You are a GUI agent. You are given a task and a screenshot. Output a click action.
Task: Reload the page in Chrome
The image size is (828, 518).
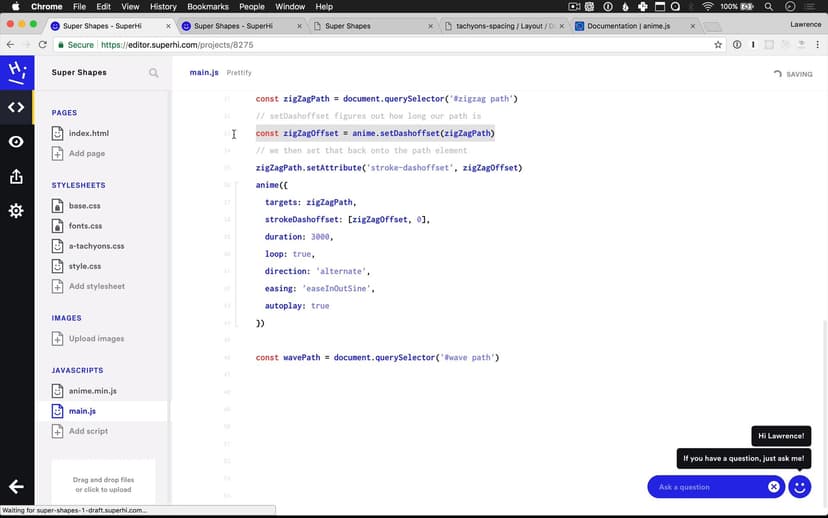pyautogui.click(x=43, y=45)
